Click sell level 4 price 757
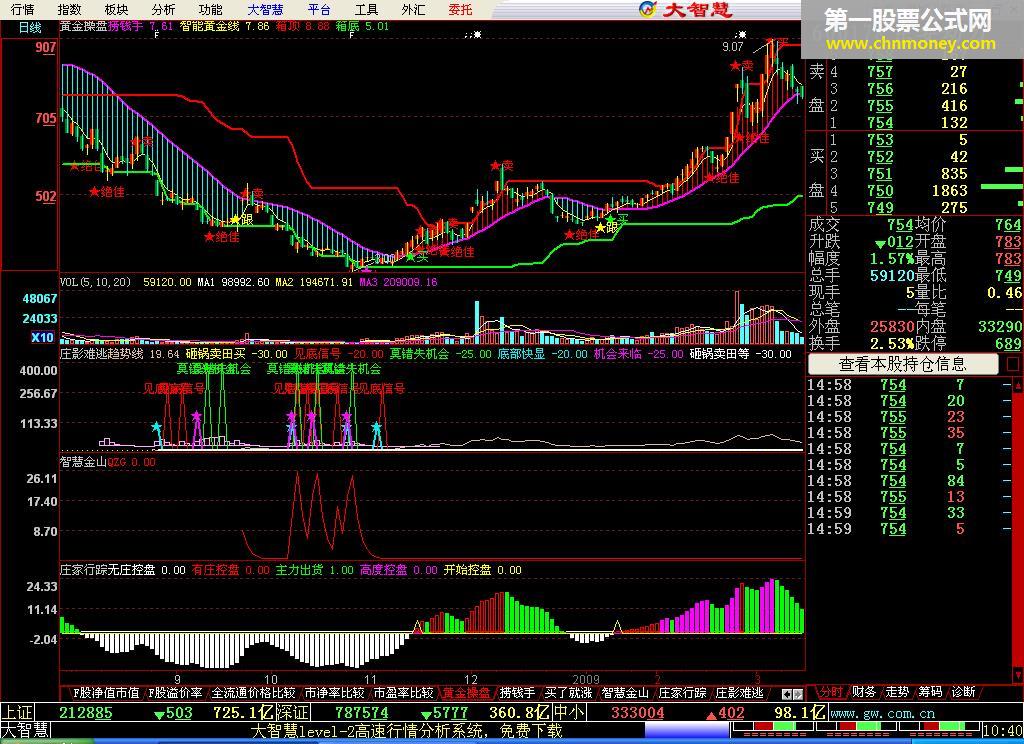Screen dimensions: 1024x744 [x=880, y=72]
